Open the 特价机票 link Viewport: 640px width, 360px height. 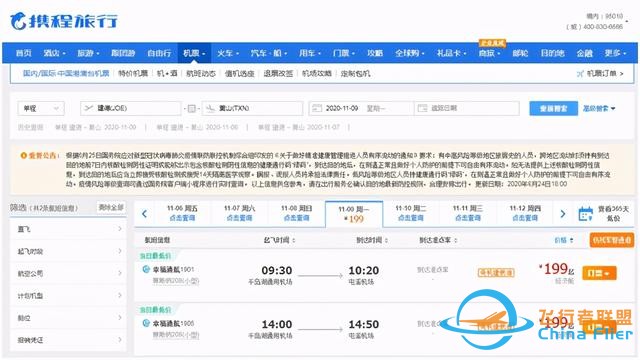point(133,74)
